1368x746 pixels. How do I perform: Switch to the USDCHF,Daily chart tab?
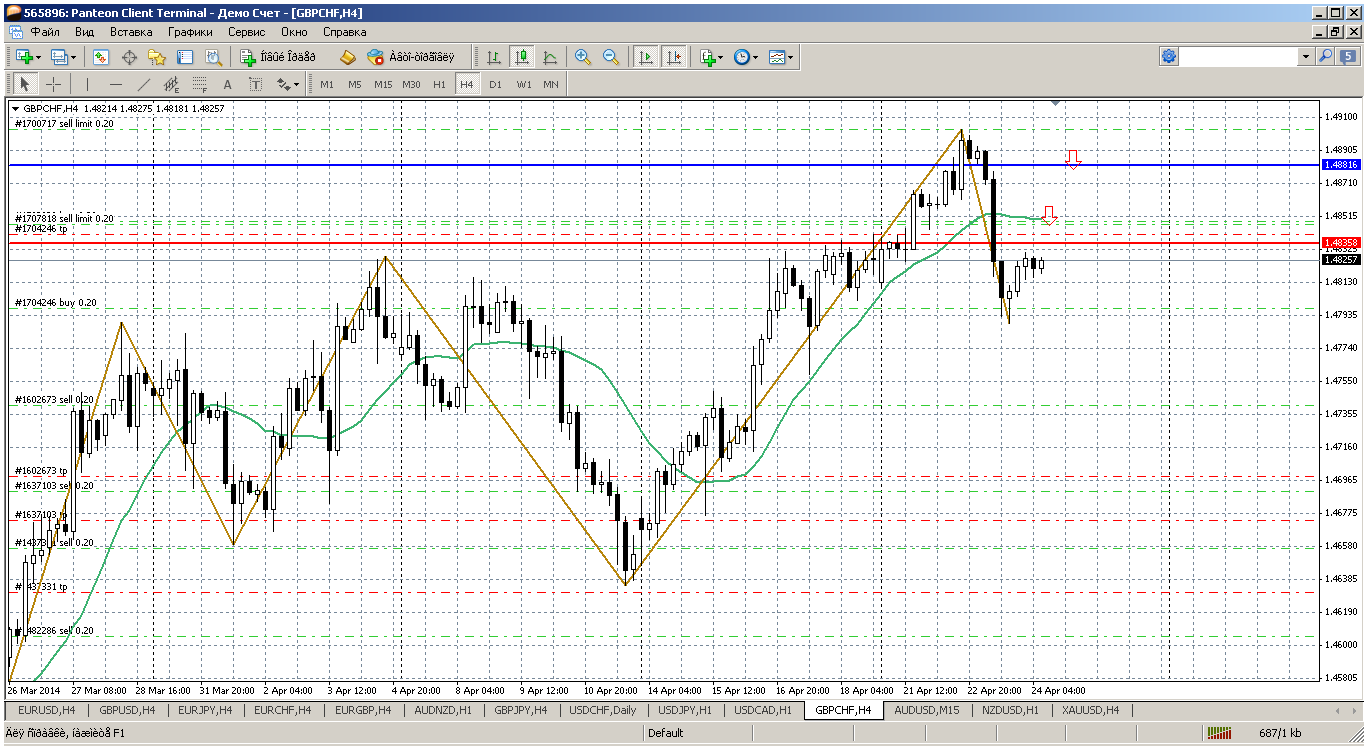point(601,710)
